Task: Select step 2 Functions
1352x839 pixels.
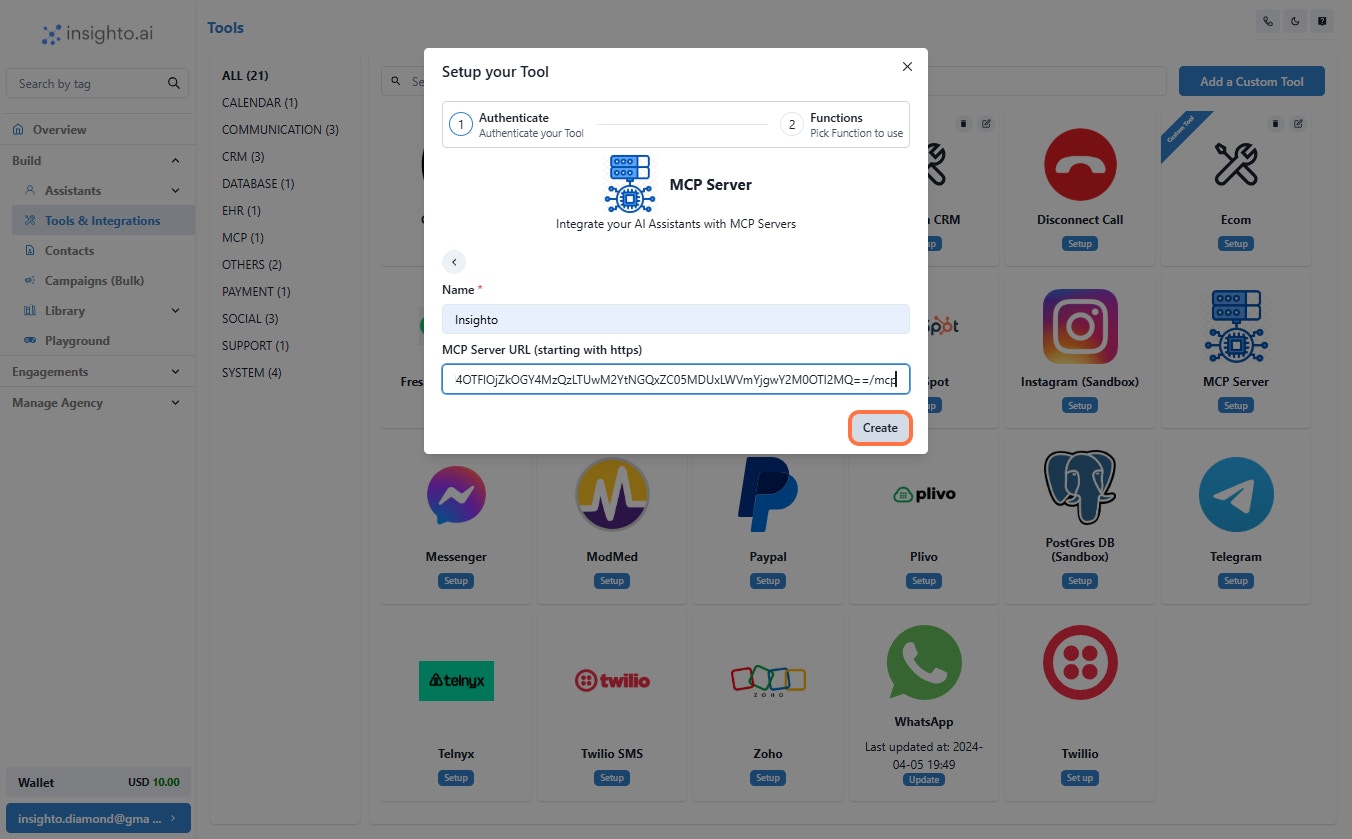Action: pyautogui.click(x=841, y=125)
